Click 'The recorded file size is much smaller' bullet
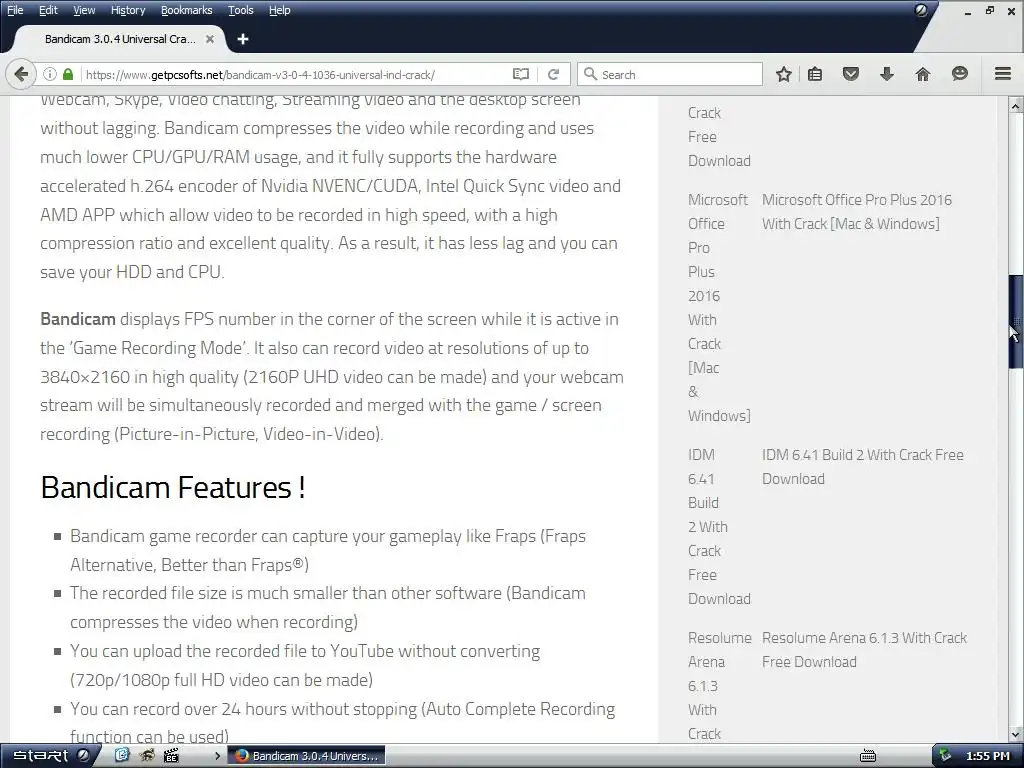This screenshot has height=768, width=1024. [327, 607]
